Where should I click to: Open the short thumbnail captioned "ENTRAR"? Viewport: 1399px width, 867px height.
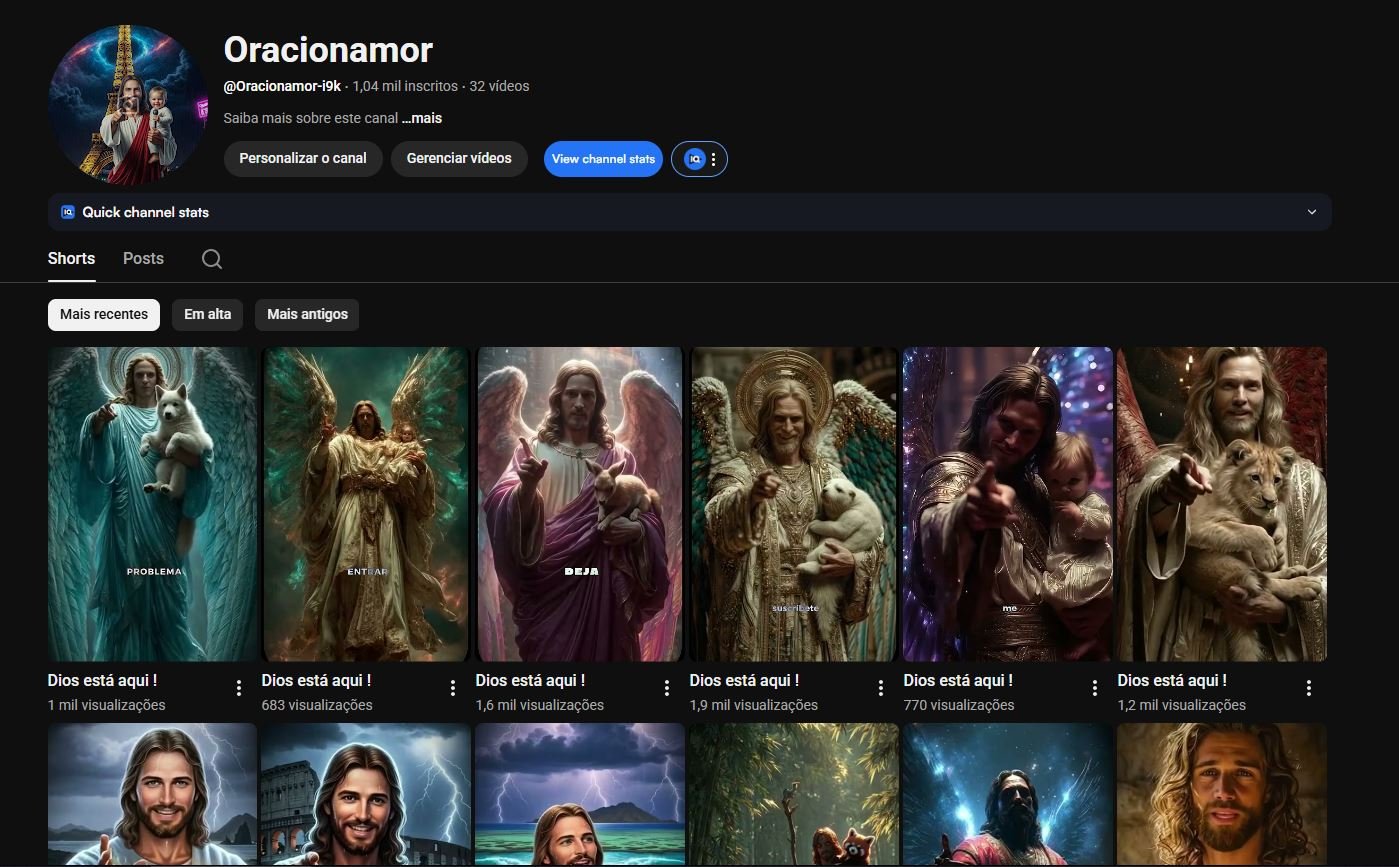pos(366,504)
